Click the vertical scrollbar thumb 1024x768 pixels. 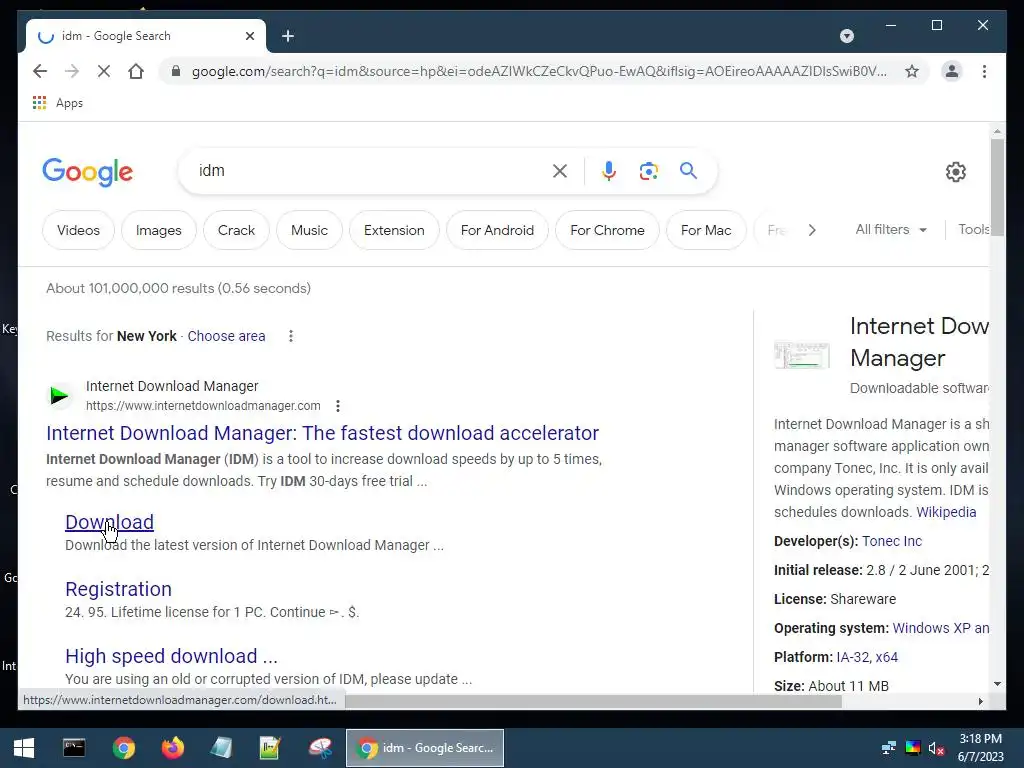[x=997, y=187]
